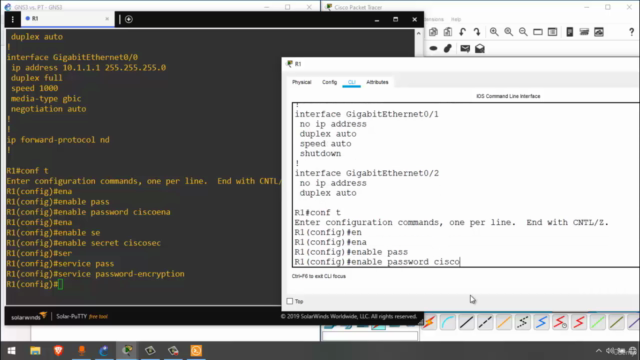
Task: Open the Solar-PuTTY orange taskbar icon
Action: click(x=196, y=351)
